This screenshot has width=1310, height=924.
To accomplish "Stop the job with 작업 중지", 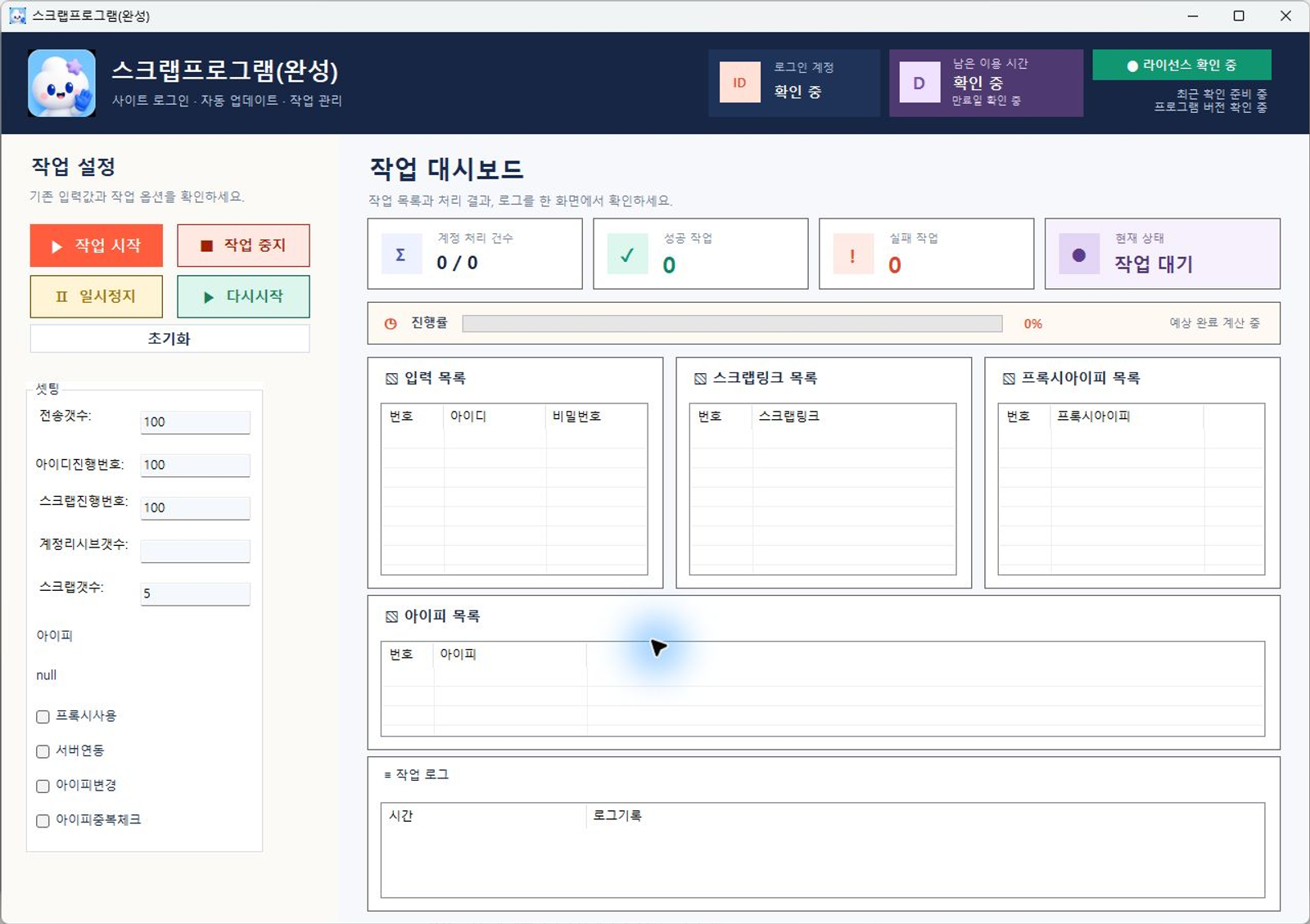I will pos(243,246).
